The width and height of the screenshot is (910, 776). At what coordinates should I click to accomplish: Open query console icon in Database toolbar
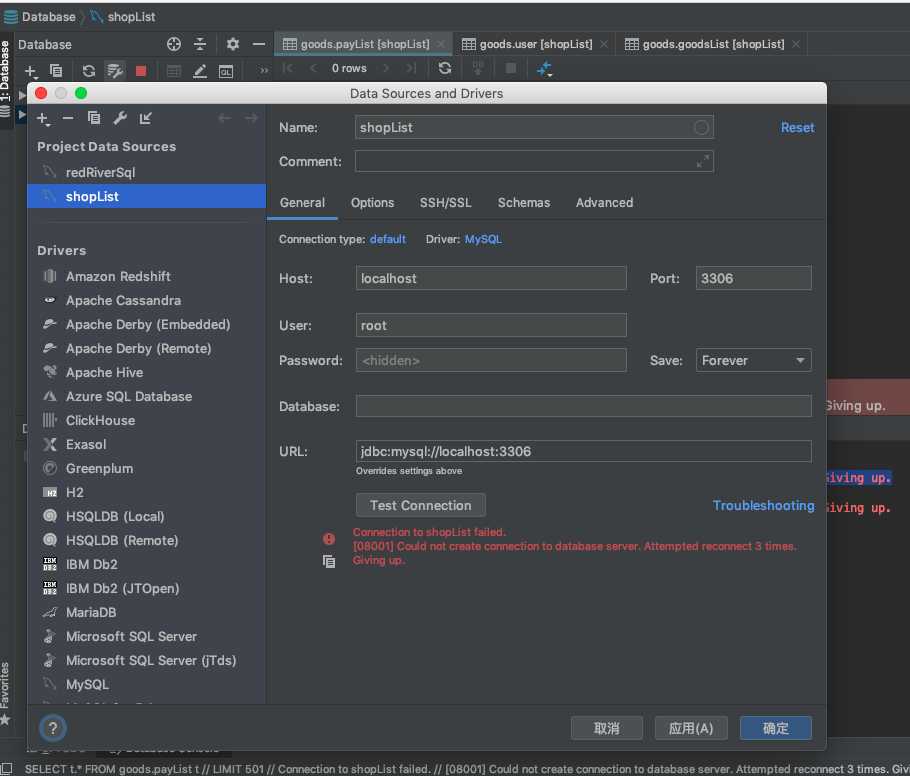pyautogui.click(x=226, y=71)
